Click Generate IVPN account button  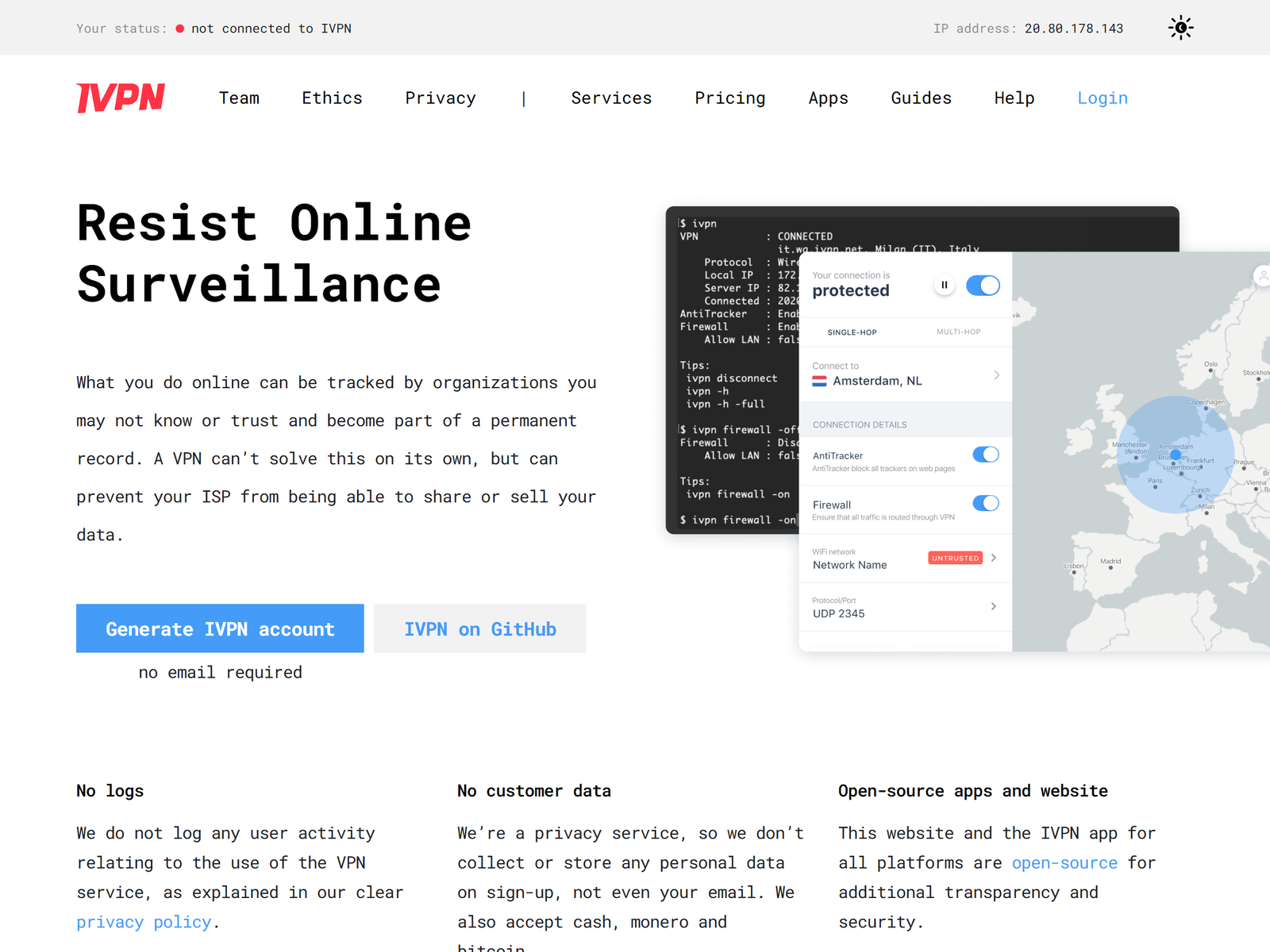pyautogui.click(x=220, y=628)
